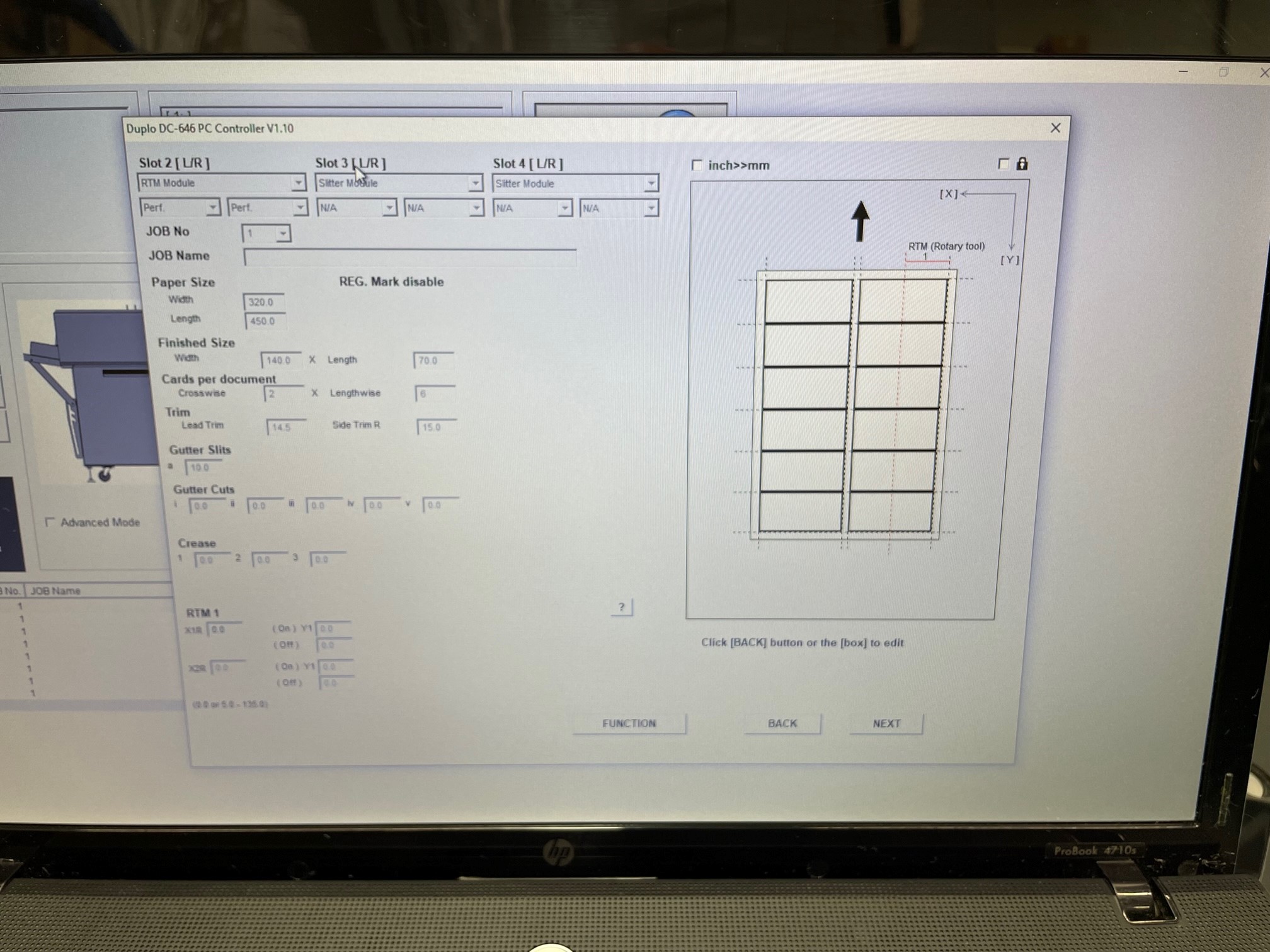Open the Slot 2 RTM Module dropdown
1270x952 pixels.
(298, 183)
